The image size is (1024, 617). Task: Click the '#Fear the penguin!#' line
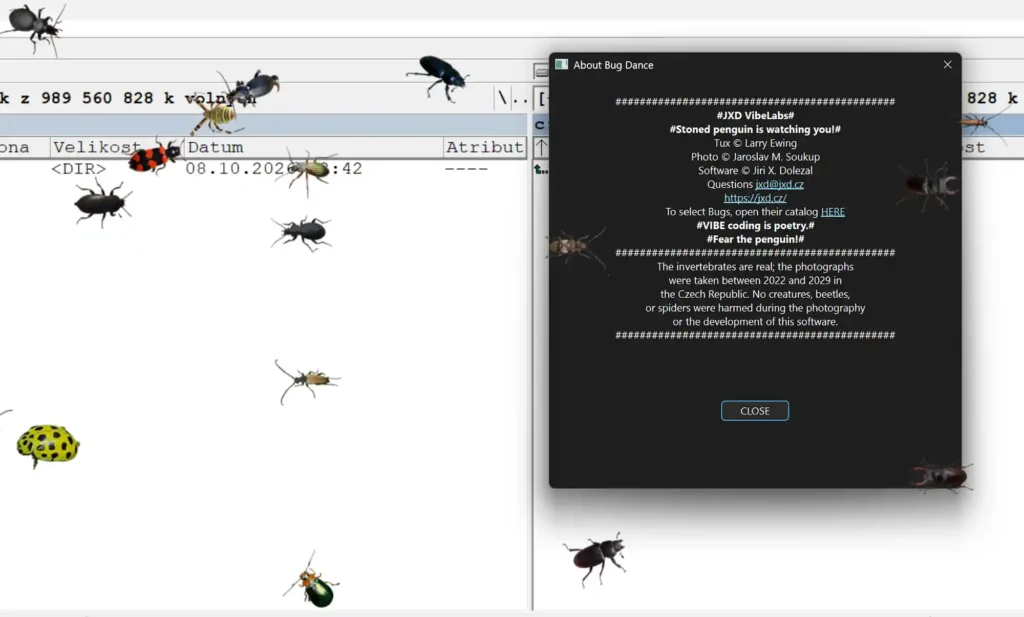click(x=755, y=239)
